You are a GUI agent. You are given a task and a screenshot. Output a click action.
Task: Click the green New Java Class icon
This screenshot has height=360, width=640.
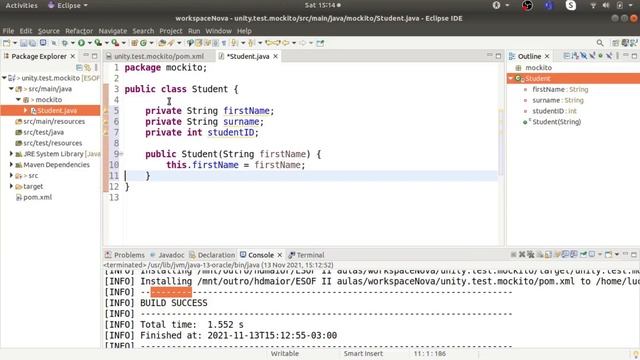[x=144, y=43]
